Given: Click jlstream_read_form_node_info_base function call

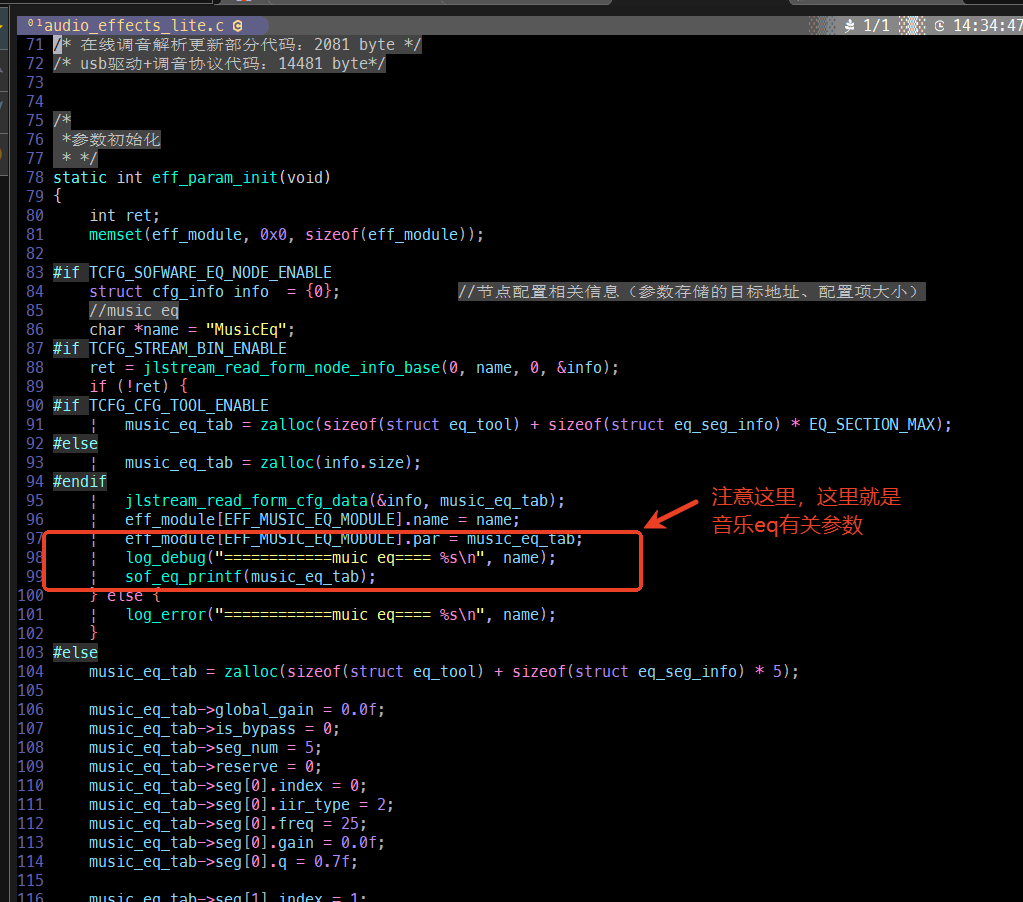Looking at the screenshot, I should coord(292,367).
